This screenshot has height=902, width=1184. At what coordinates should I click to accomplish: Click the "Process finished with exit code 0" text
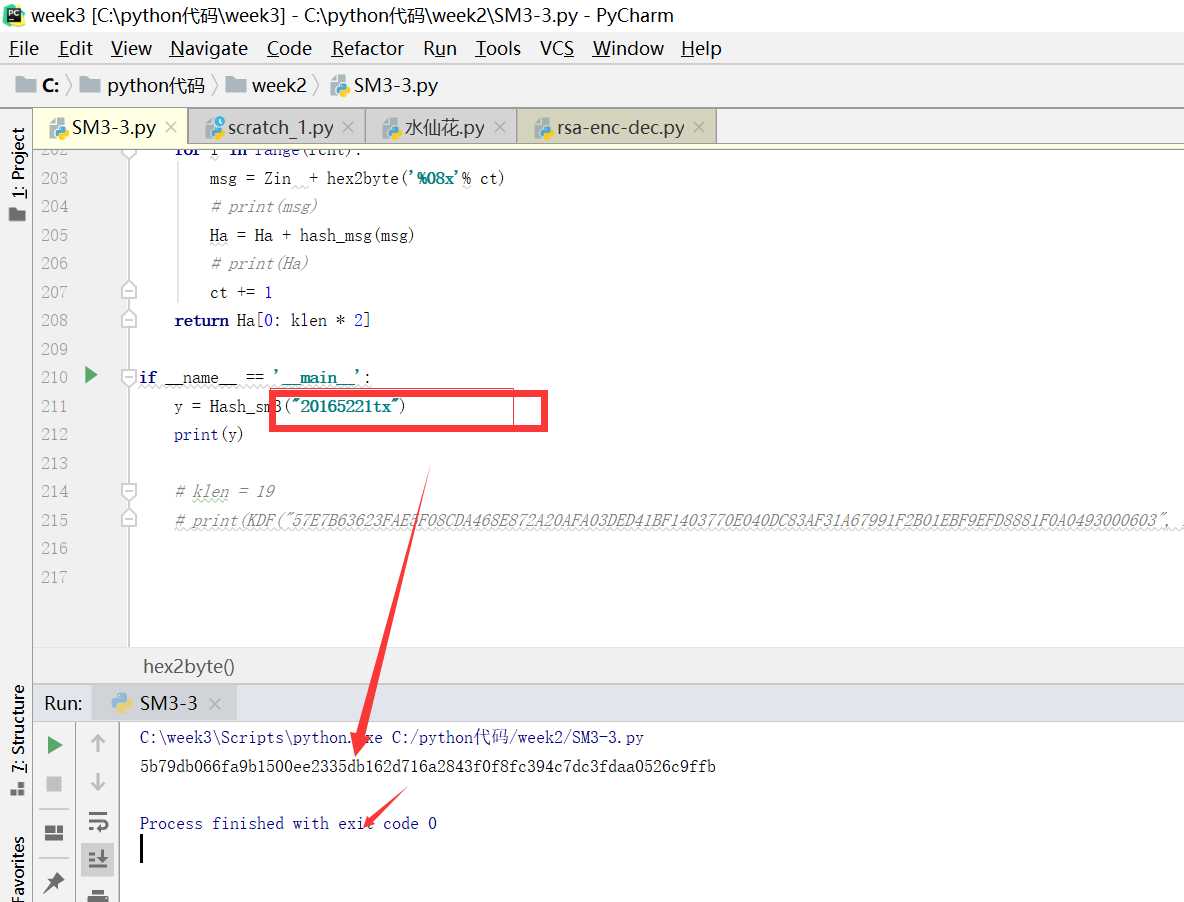(x=288, y=823)
